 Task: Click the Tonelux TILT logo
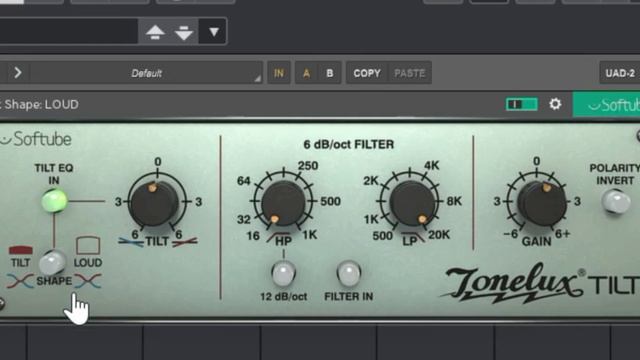541,283
